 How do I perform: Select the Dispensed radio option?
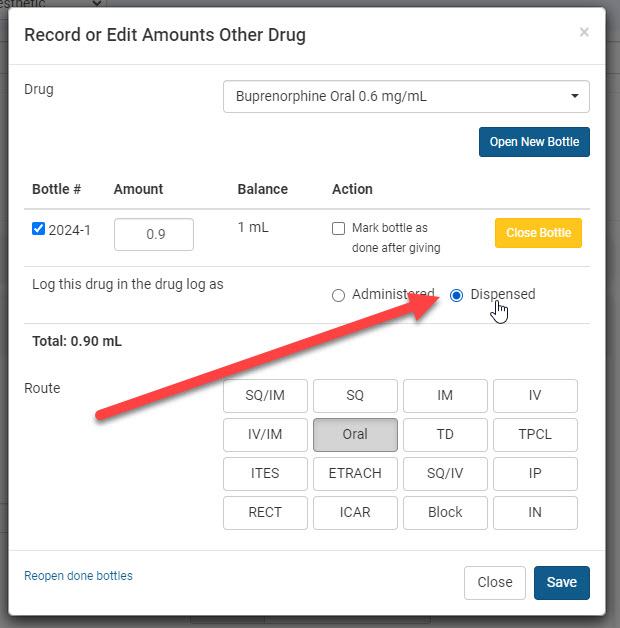point(457,295)
